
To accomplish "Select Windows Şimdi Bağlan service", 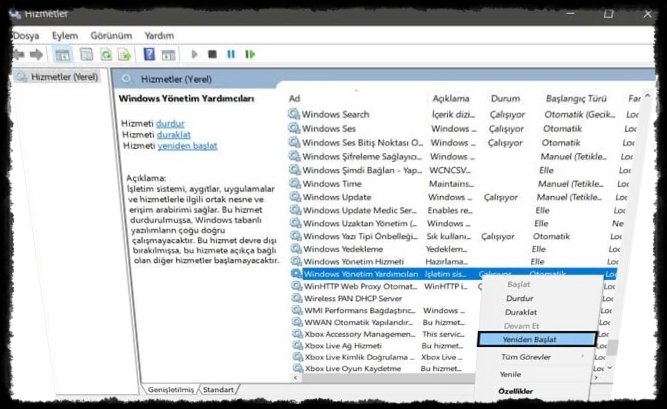I will click(x=460, y=170).
